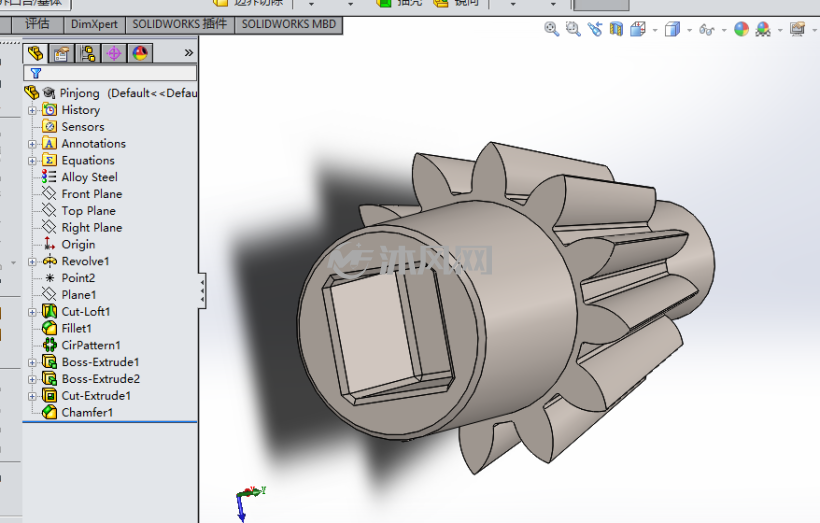This screenshot has width=820, height=523.
Task: Open the DimXpert tab
Action: 94,24
